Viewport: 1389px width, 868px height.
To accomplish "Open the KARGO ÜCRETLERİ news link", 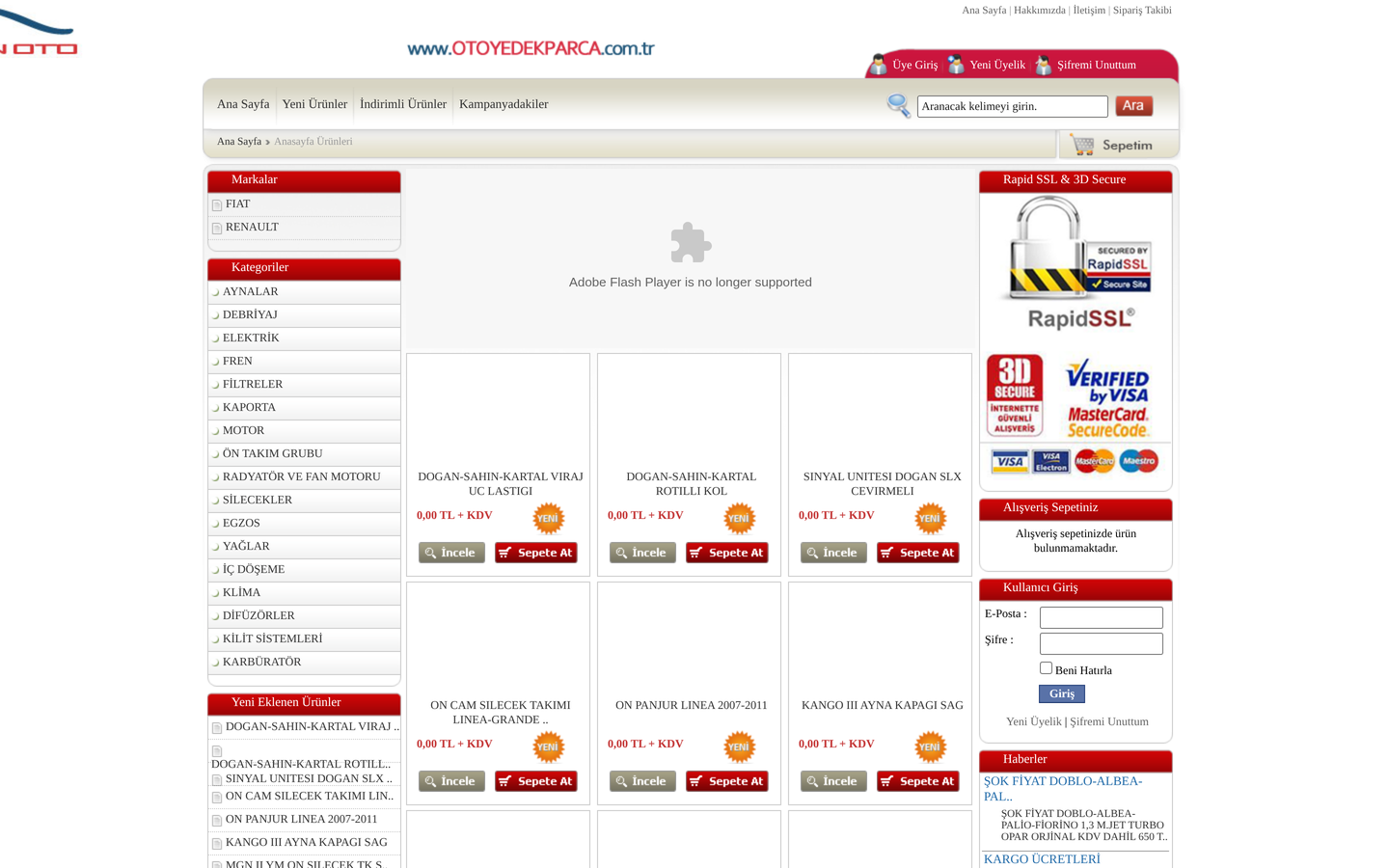I will point(1042,859).
